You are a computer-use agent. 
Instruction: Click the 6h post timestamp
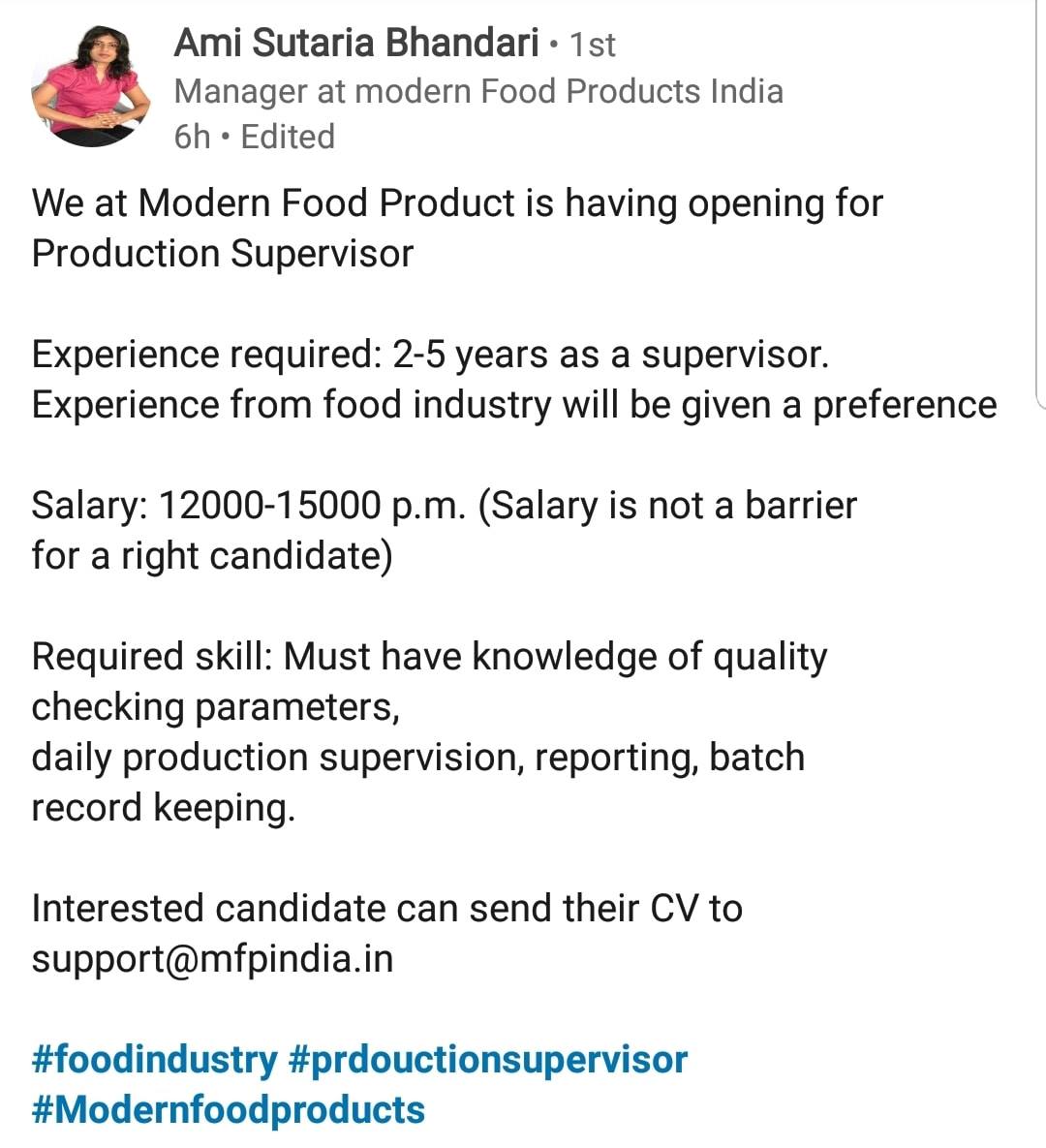[192, 137]
